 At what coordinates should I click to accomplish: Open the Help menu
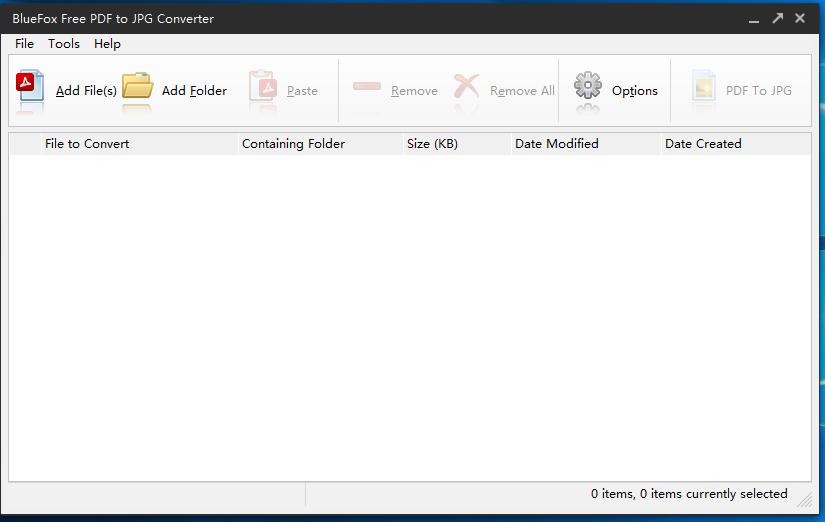(x=107, y=43)
